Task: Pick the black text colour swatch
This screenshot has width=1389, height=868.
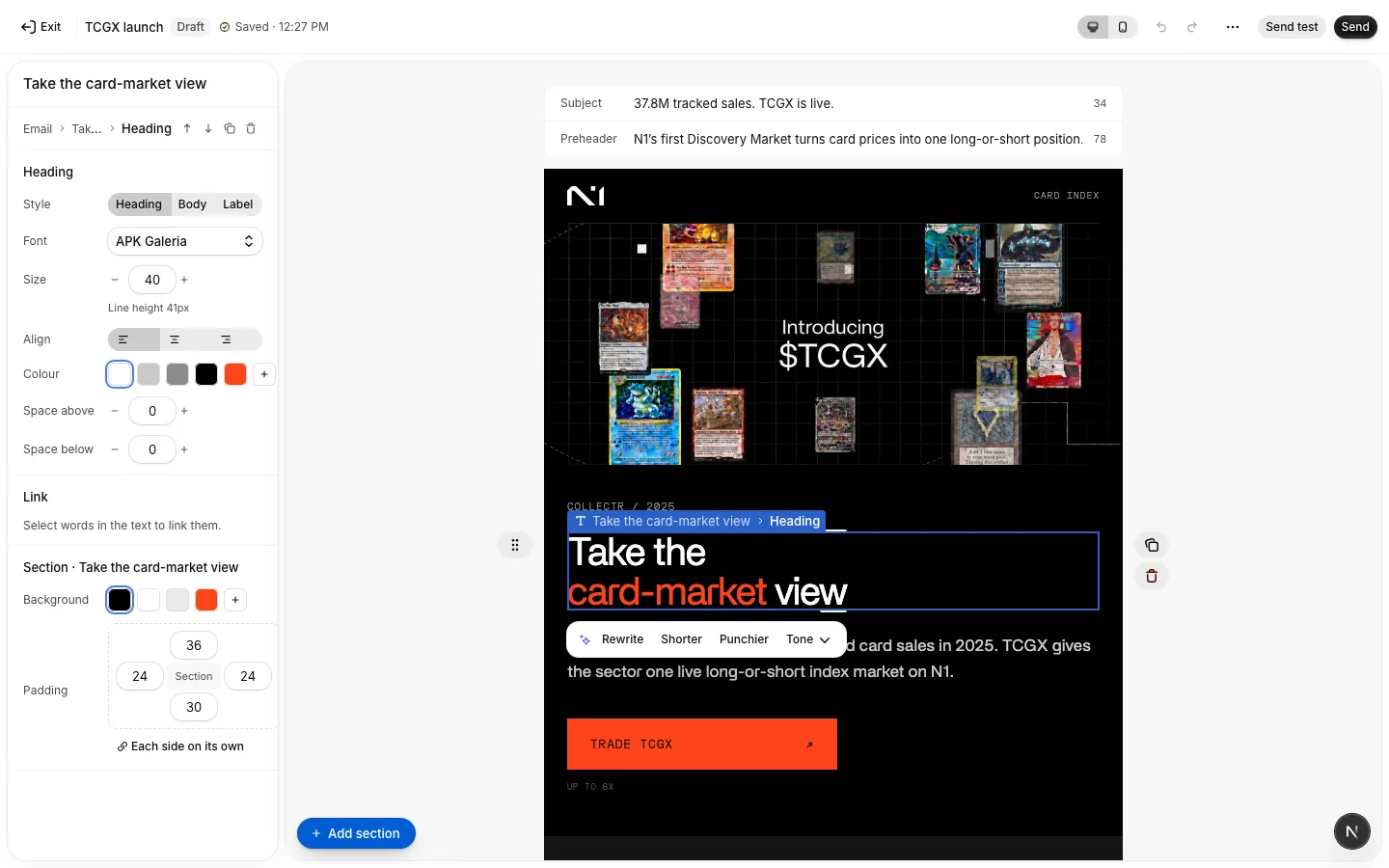Action: 206,374
